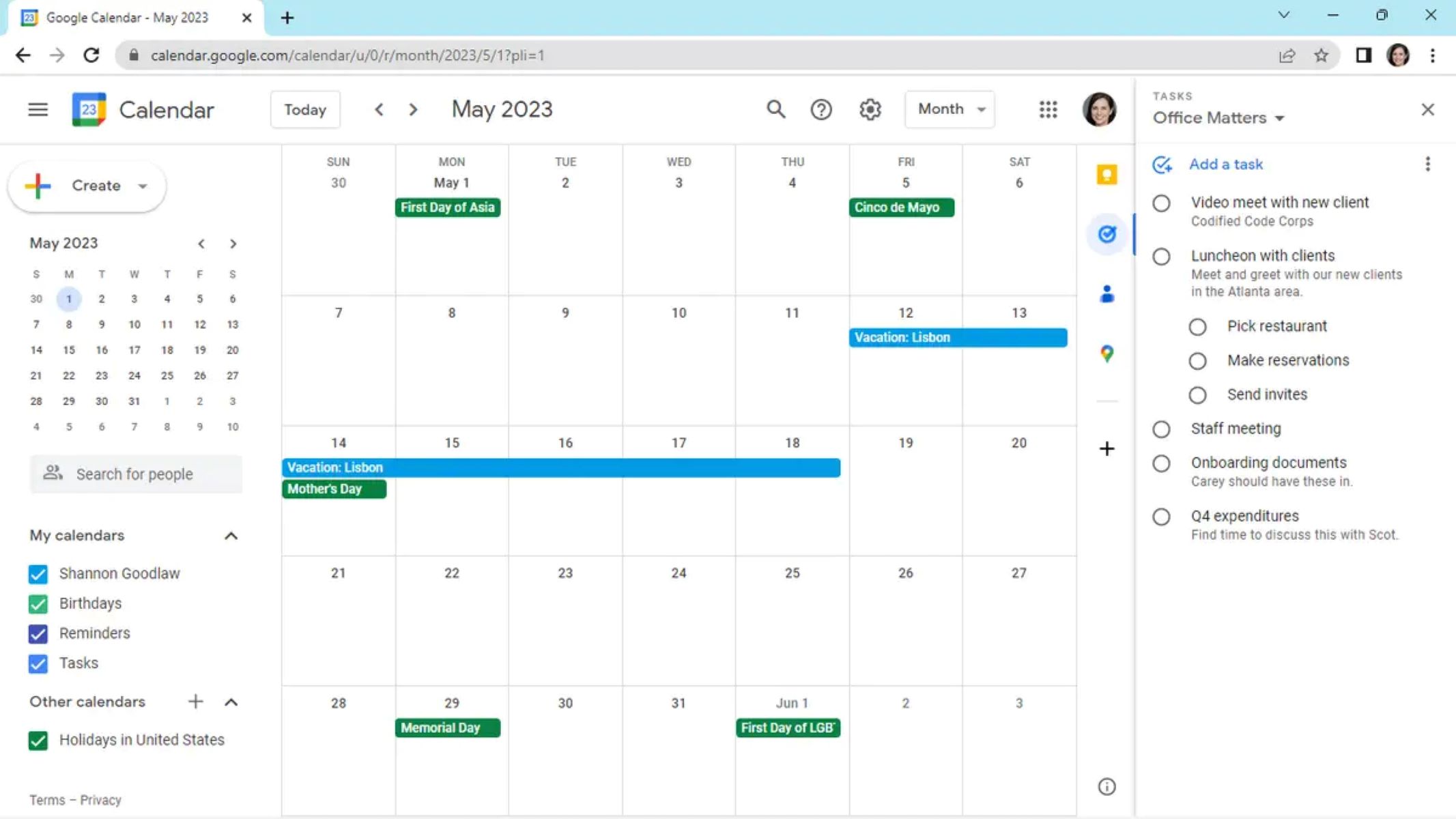Screen dimensions: 1456x819
Task: Click the help question mark icon
Action: coord(821,109)
